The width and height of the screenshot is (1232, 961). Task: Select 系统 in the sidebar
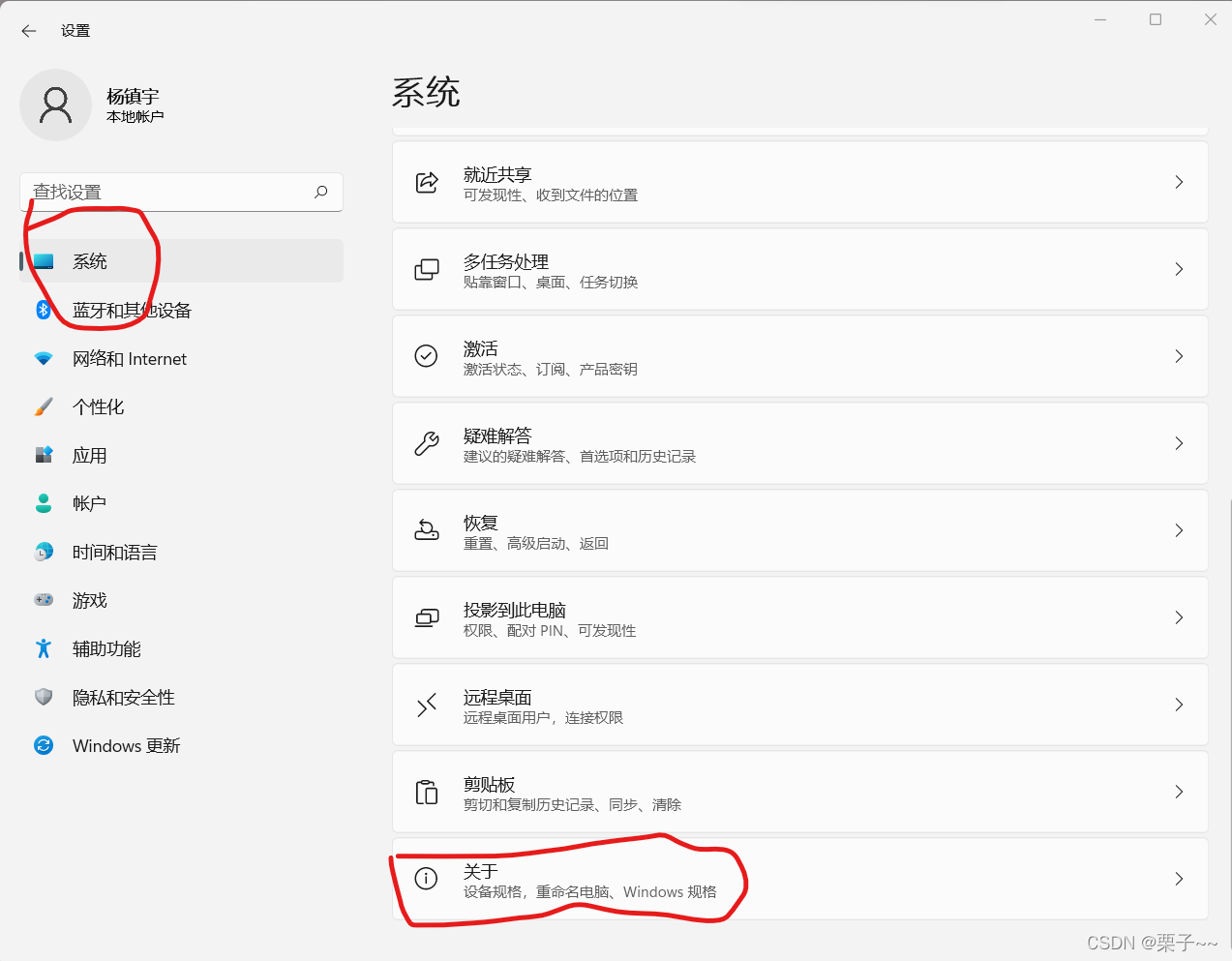pyautogui.click(x=182, y=261)
